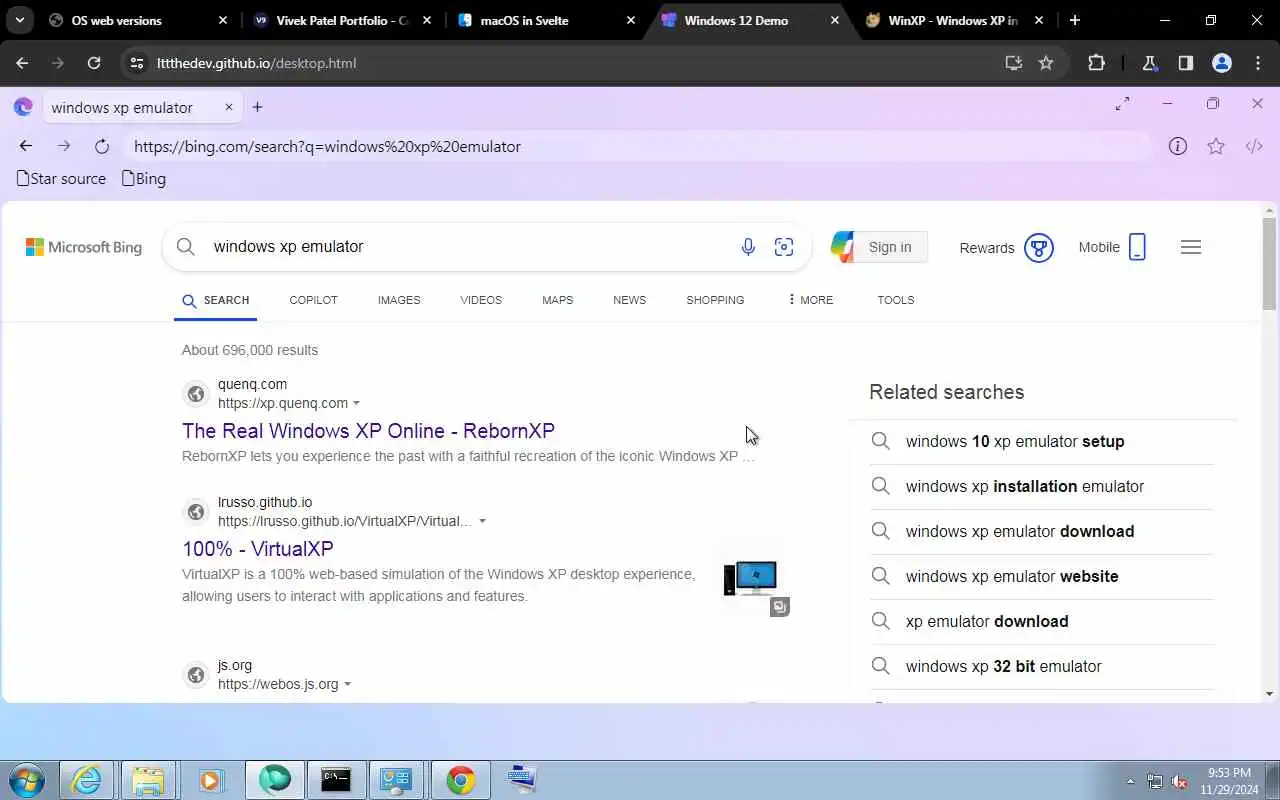Open the Star source bookmark
Screen dimensions: 1280x800
point(62,178)
